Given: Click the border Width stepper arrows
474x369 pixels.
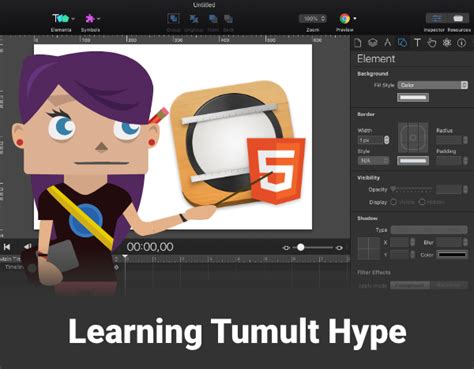Looking at the screenshot, I should point(387,140).
